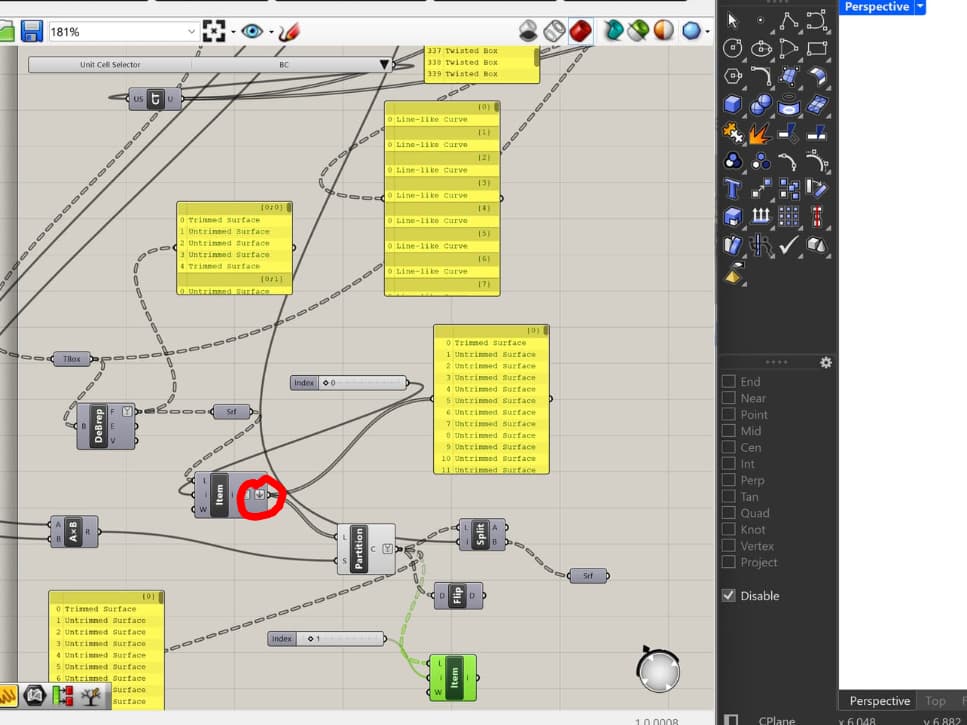This screenshot has height=725, width=967.
Task: Click the green document preview settings icon
Action: (638, 30)
